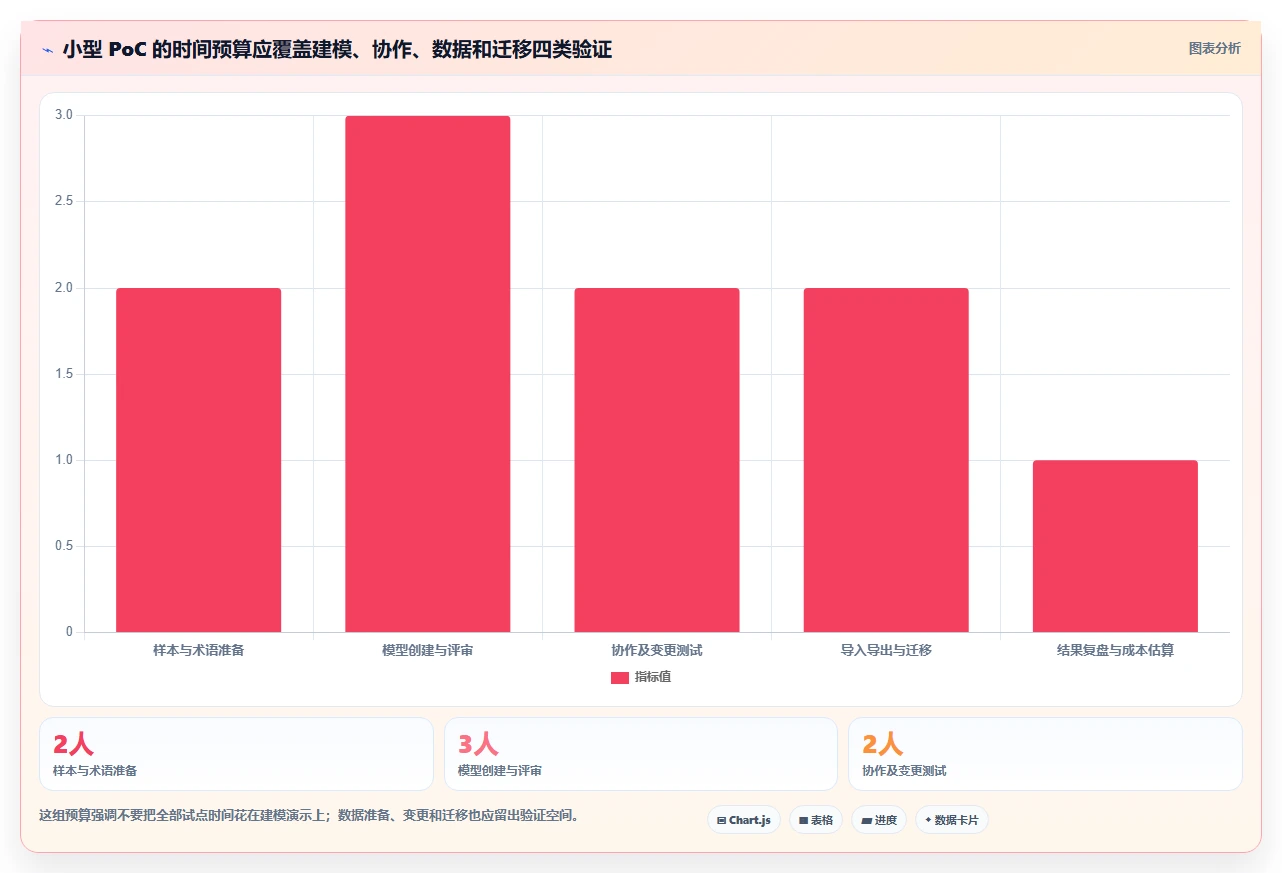Click the y-axis value 0.5

pos(64,546)
